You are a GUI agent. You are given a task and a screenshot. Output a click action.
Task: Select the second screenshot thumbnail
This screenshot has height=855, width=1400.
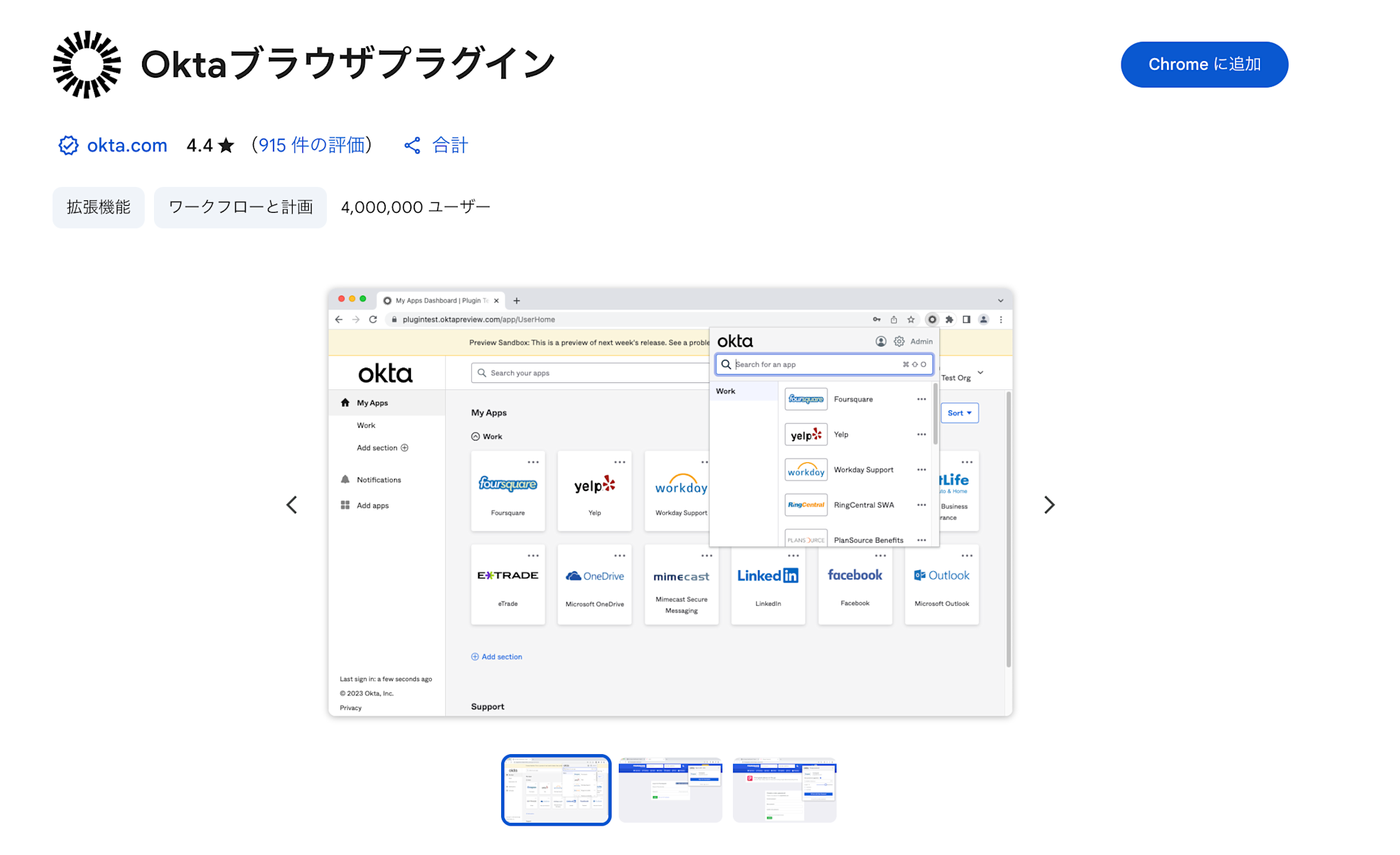pos(670,790)
